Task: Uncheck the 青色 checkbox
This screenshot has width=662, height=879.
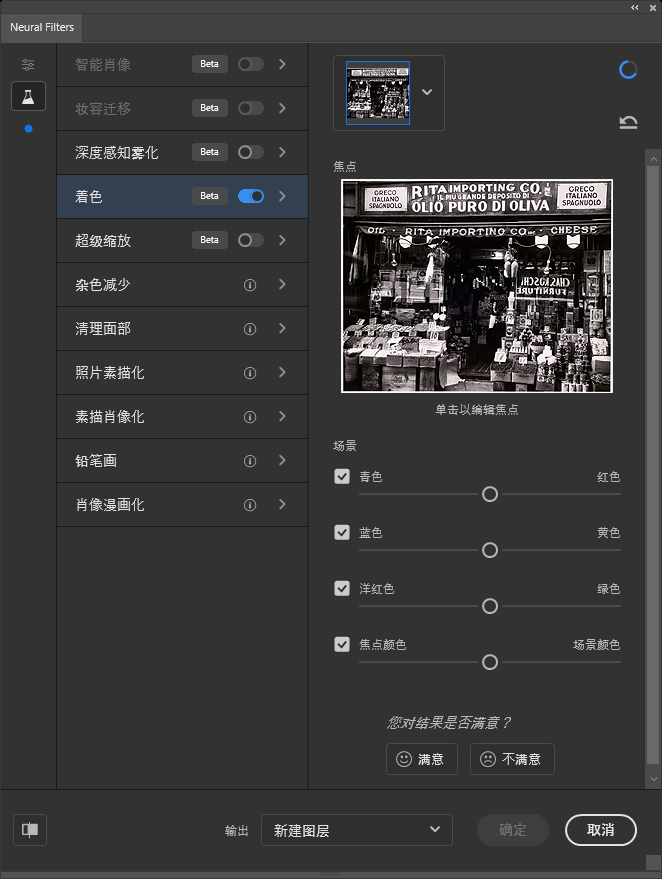Action: tap(342, 476)
